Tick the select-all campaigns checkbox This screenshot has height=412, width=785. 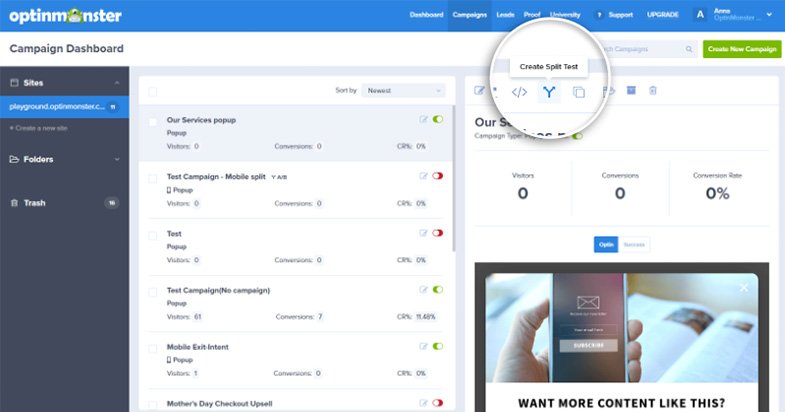[x=153, y=91]
